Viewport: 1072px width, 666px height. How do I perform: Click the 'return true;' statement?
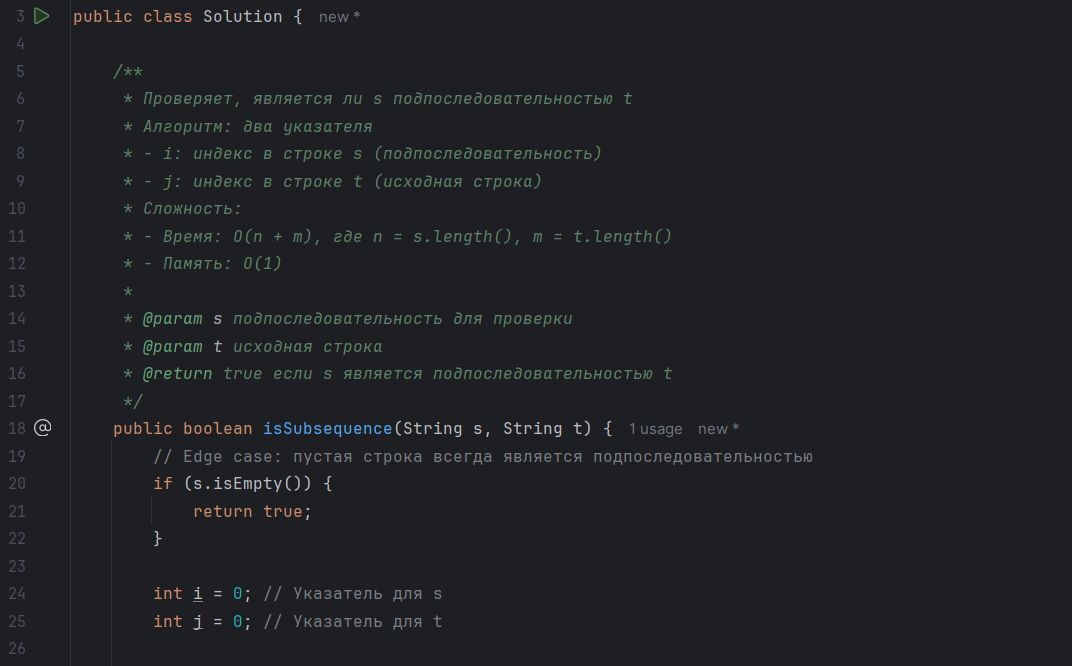(x=252, y=511)
